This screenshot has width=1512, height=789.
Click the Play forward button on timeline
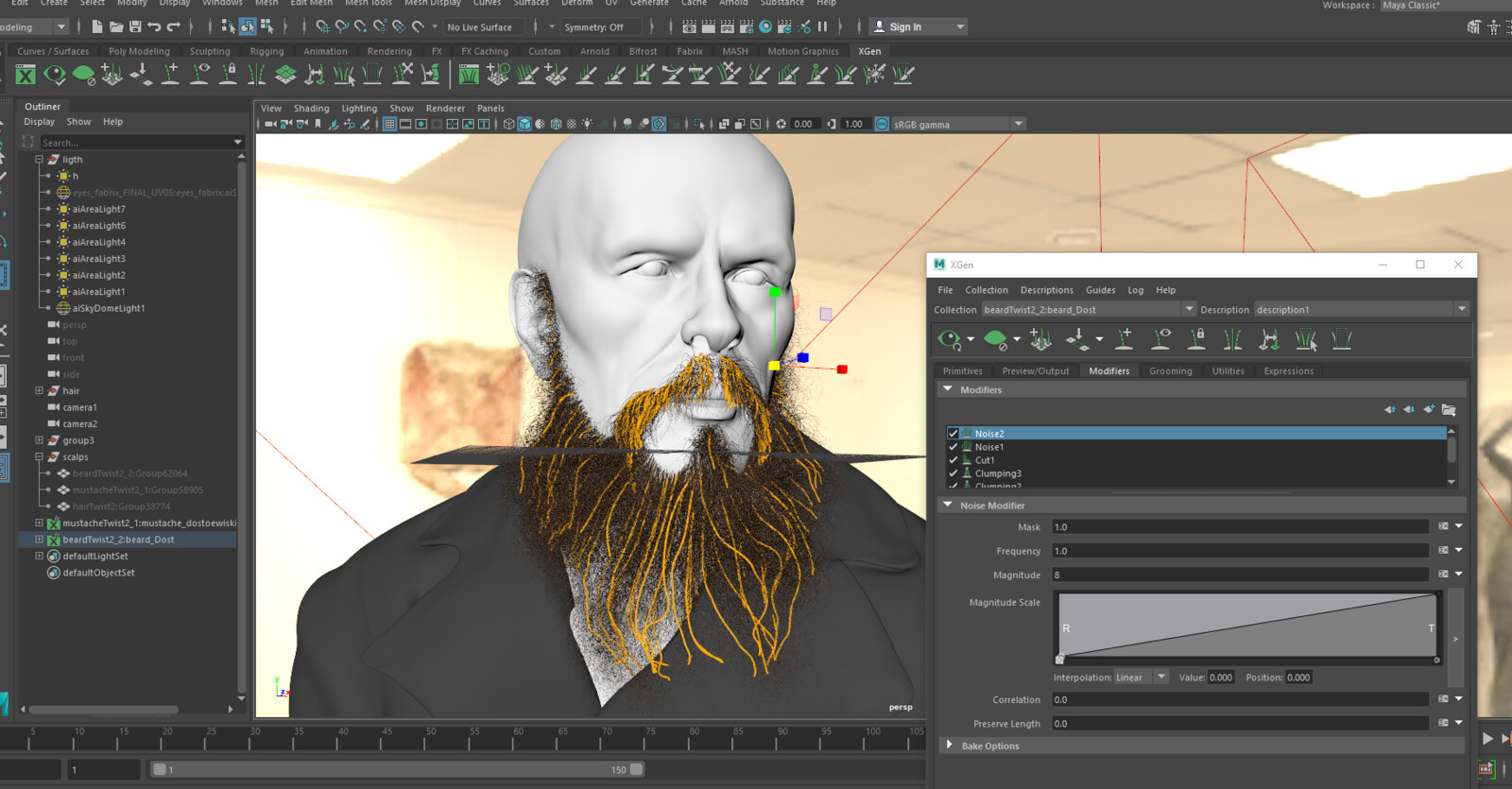point(1487,738)
